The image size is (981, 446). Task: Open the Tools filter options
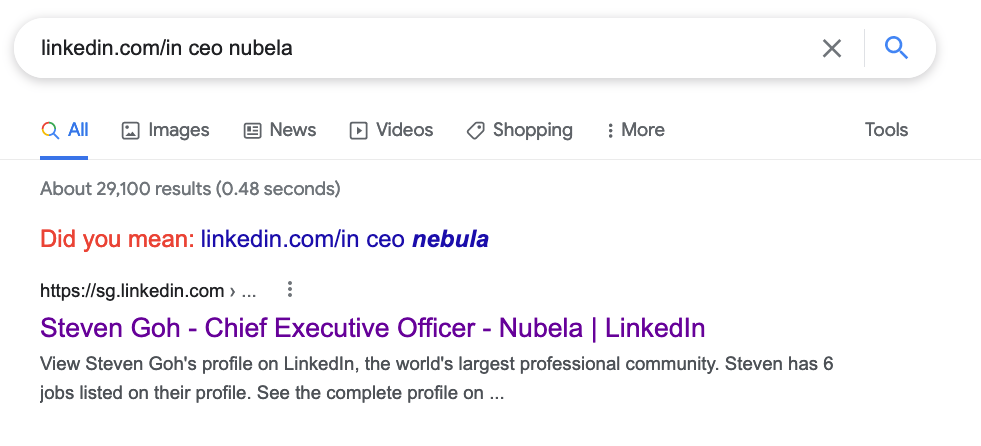(886, 130)
